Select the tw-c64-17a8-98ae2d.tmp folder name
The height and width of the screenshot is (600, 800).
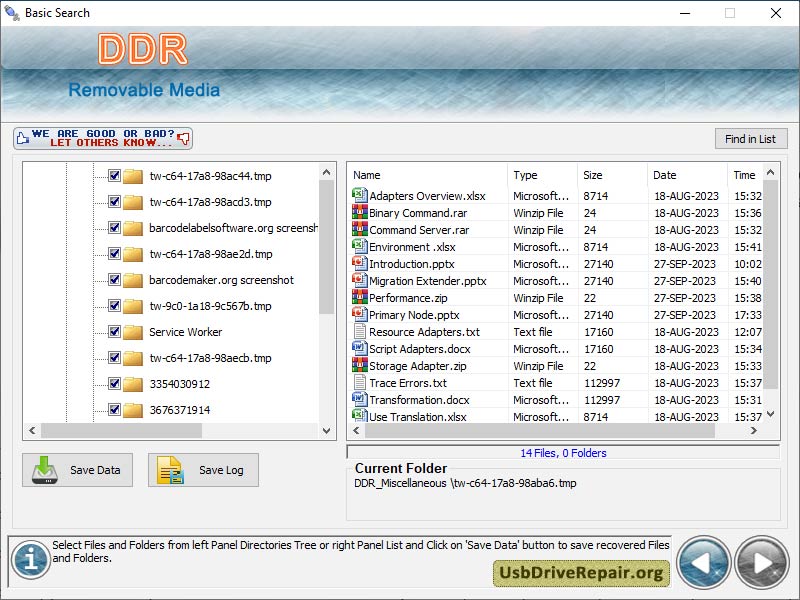(x=211, y=254)
